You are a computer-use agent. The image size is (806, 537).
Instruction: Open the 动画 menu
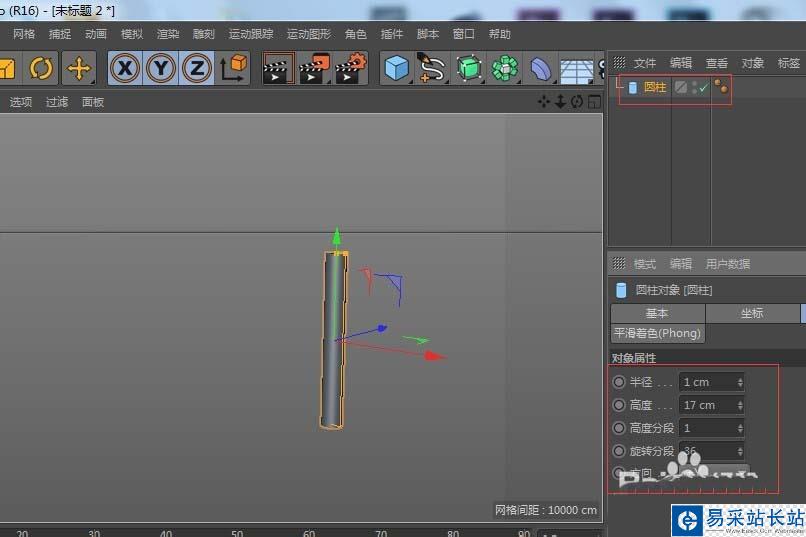[96, 34]
